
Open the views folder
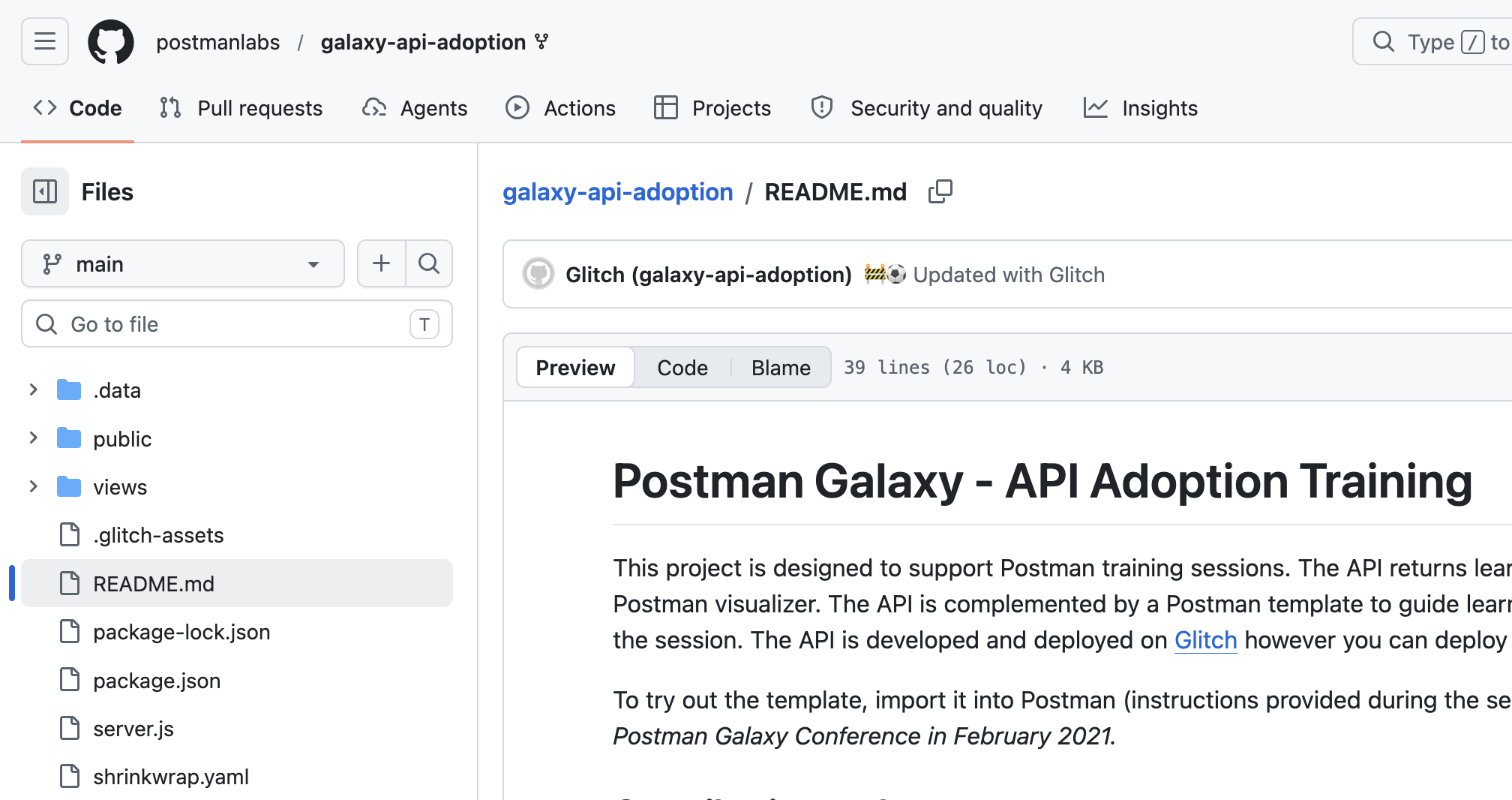coord(120,487)
